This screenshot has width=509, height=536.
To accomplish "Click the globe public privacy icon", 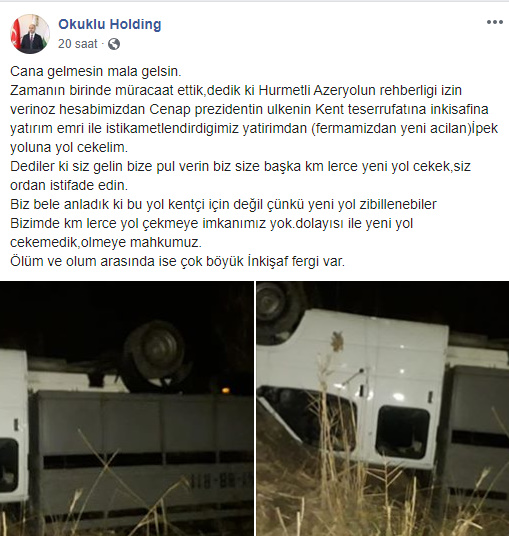I will tap(114, 44).
